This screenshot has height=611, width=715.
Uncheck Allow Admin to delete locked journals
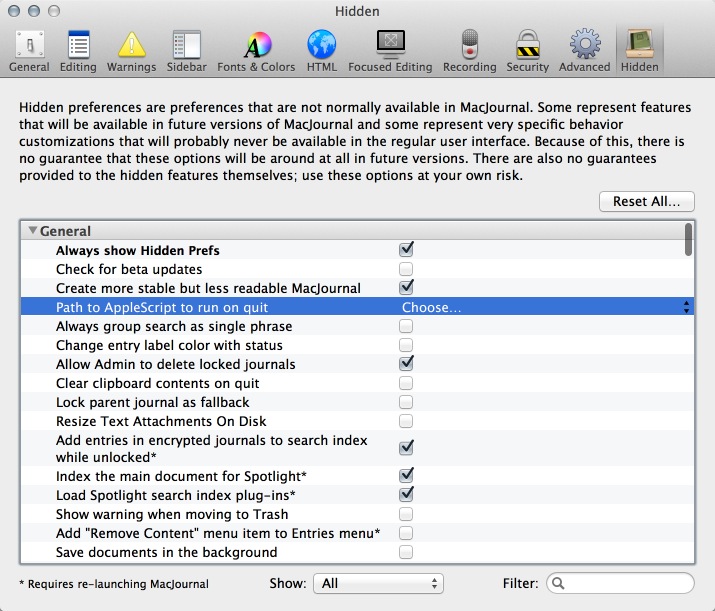(x=406, y=363)
